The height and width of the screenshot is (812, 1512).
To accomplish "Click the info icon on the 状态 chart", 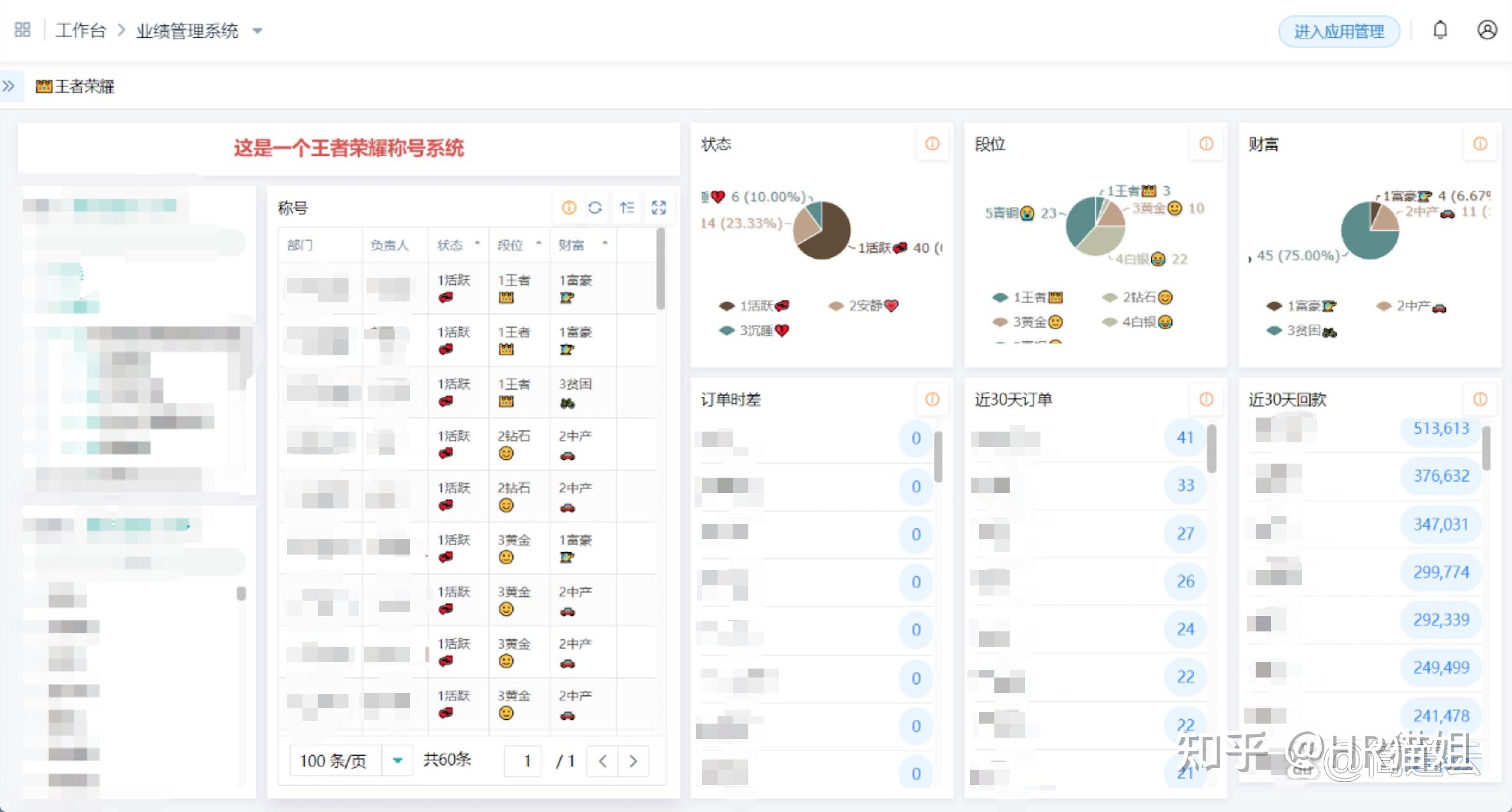I will (x=932, y=145).
